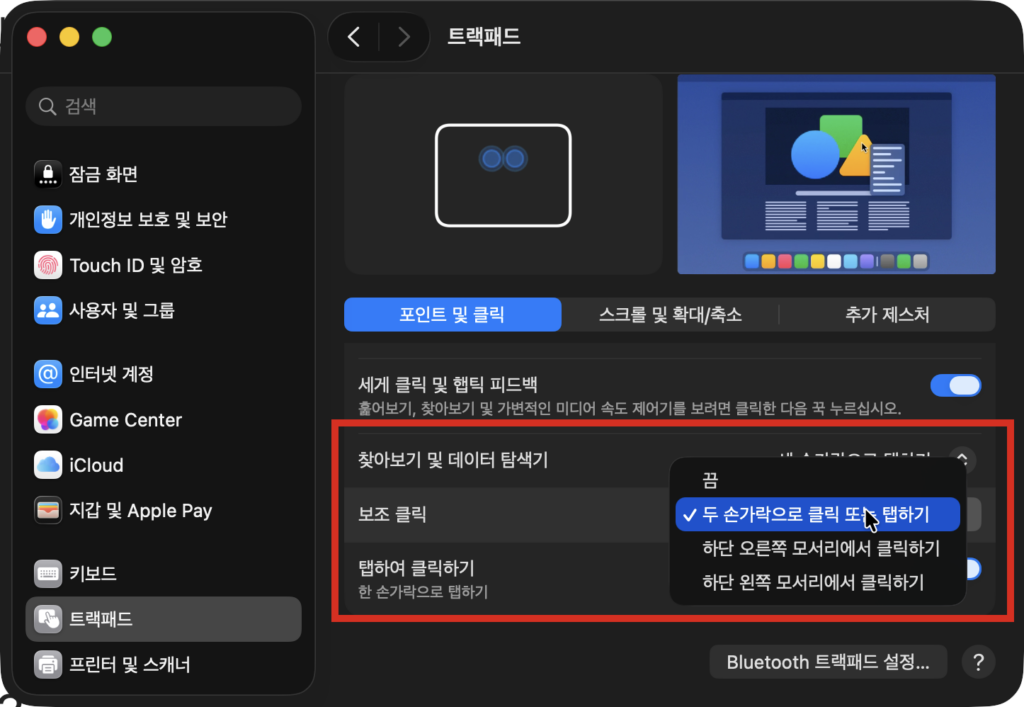The width and height of the screenshot is (1024, 707).
Task: Select 두 손가락으로 클릭 또는 탭하기 option
Action: [x=817, y=514]
